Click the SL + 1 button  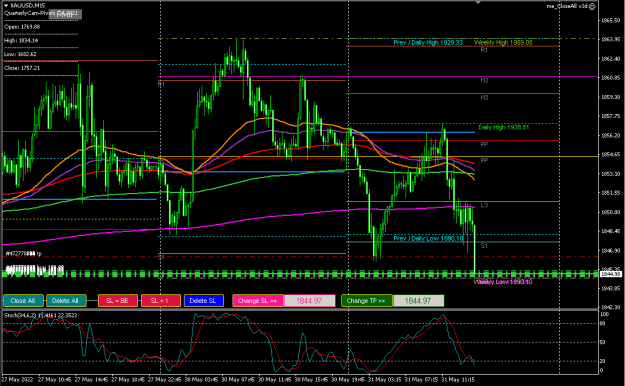pos(161,301)
